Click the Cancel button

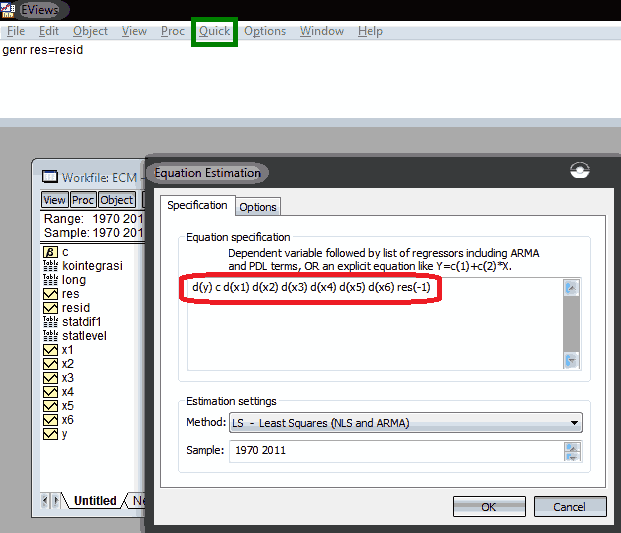570,507
